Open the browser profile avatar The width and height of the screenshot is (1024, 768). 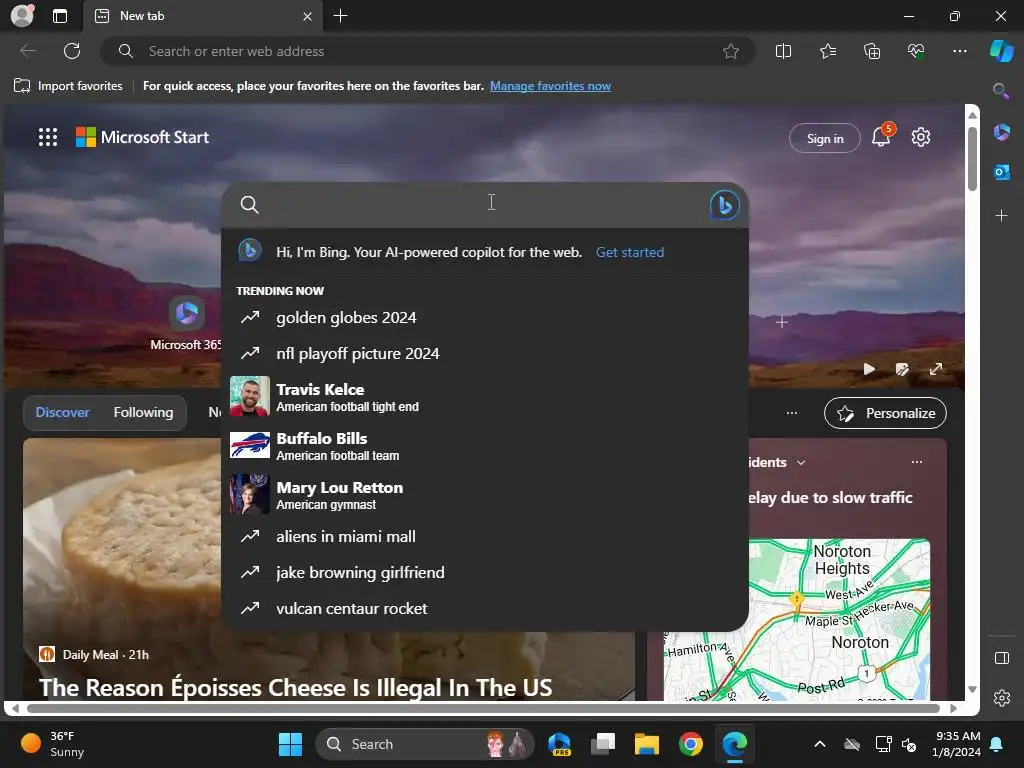(x=22, y=16)
